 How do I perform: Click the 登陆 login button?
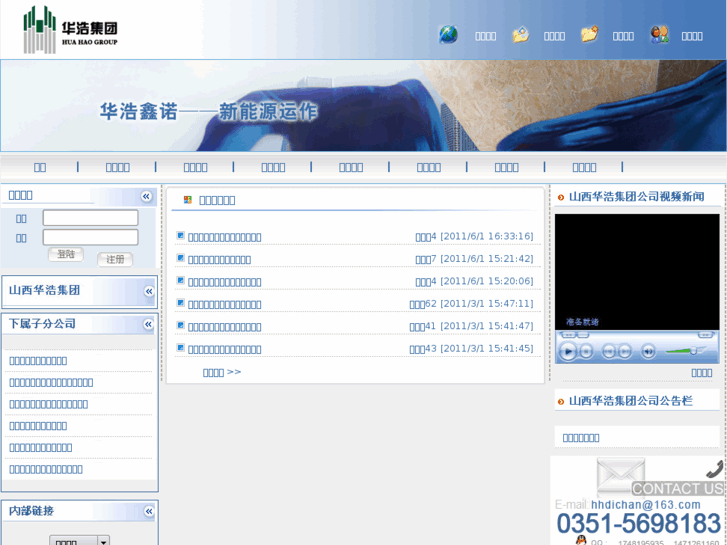tap(66, 254)
